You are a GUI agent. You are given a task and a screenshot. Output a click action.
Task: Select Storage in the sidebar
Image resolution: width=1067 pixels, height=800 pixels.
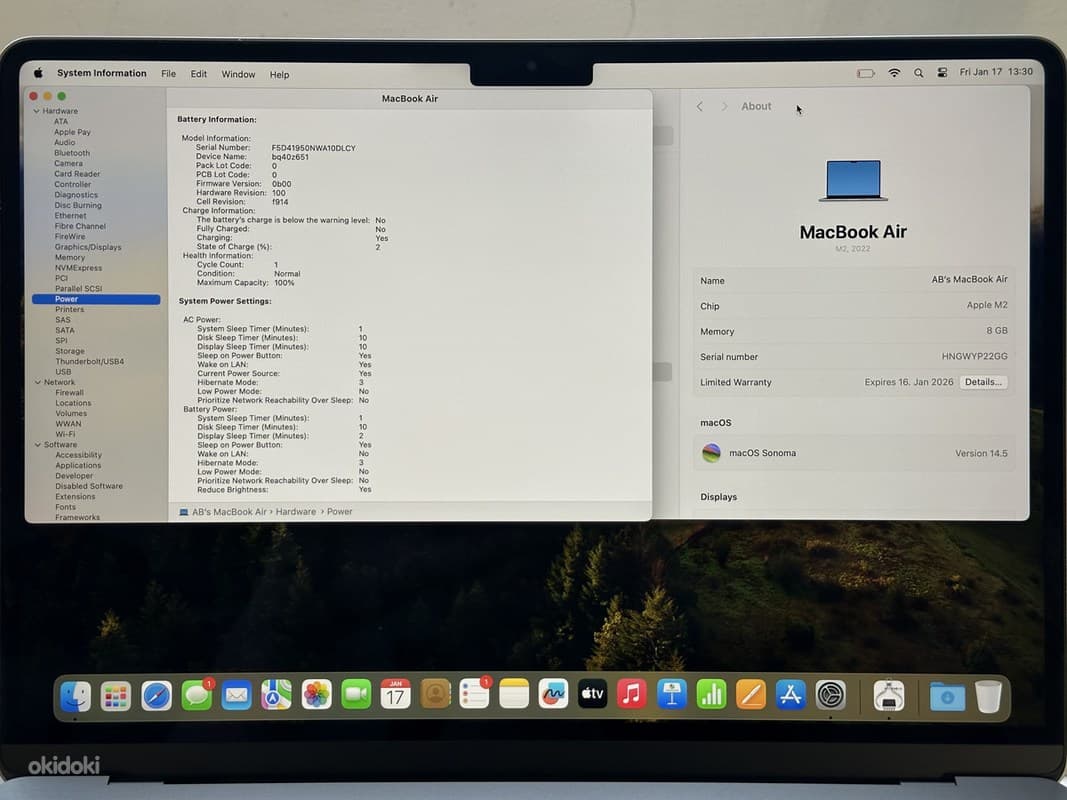70,351
